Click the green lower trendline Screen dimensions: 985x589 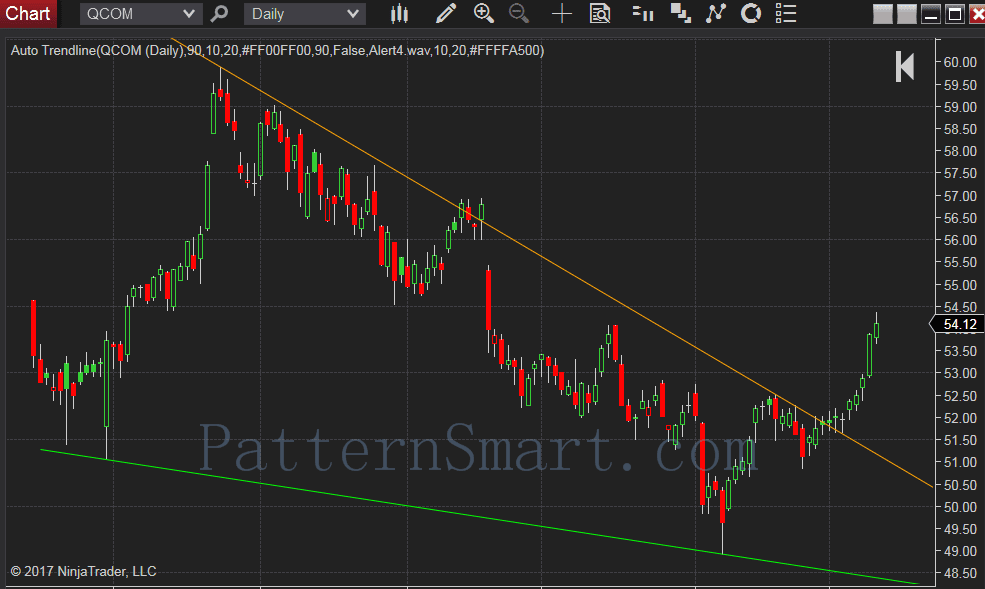pos(477,516)
